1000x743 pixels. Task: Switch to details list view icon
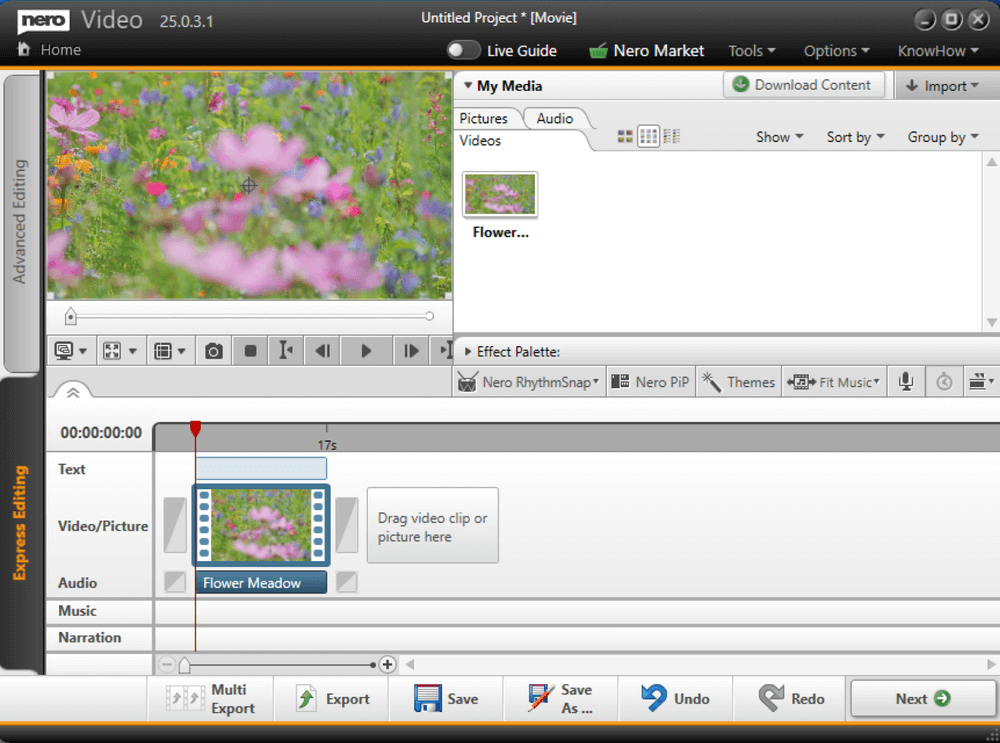tap(672, 136)
